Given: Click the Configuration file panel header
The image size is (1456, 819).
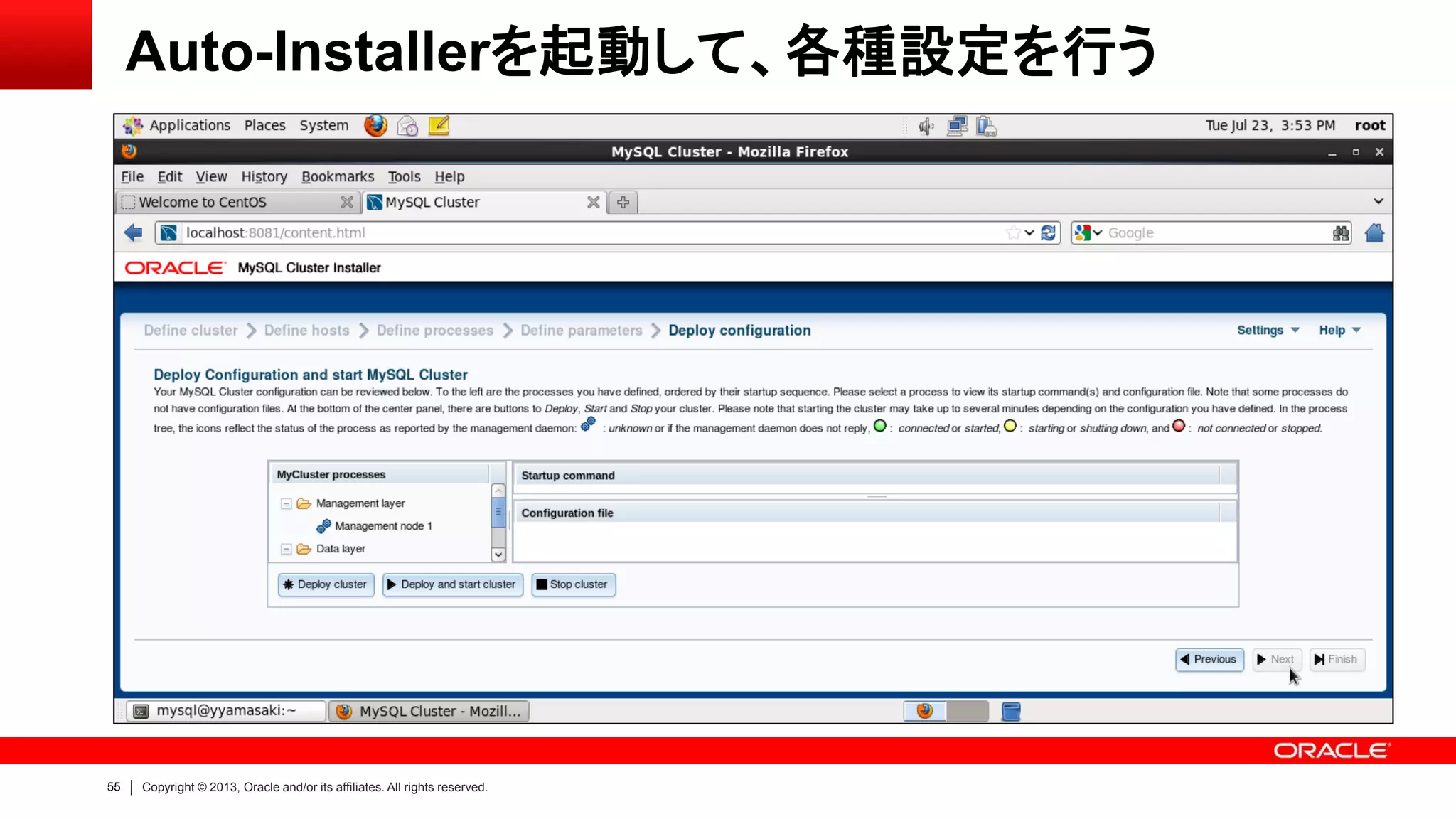Looking at the screenshot, I should [874, 513].
